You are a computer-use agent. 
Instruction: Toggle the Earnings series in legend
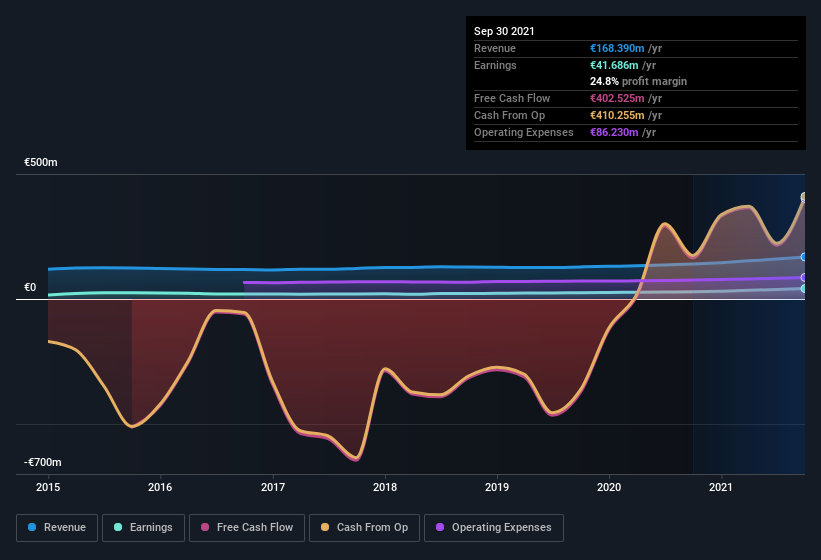tap(143, 528)
